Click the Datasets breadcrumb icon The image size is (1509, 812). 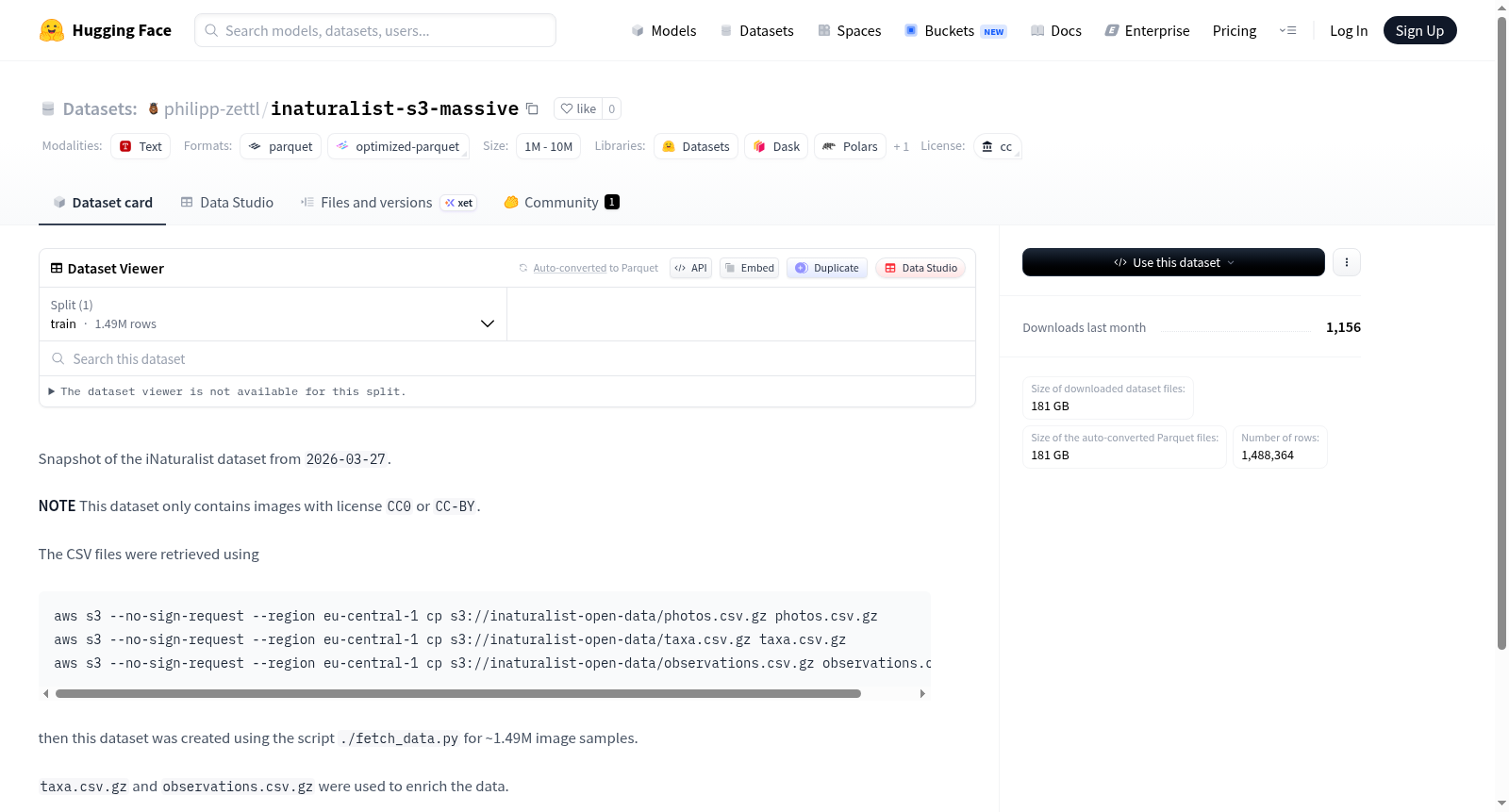tap(48, 108)
